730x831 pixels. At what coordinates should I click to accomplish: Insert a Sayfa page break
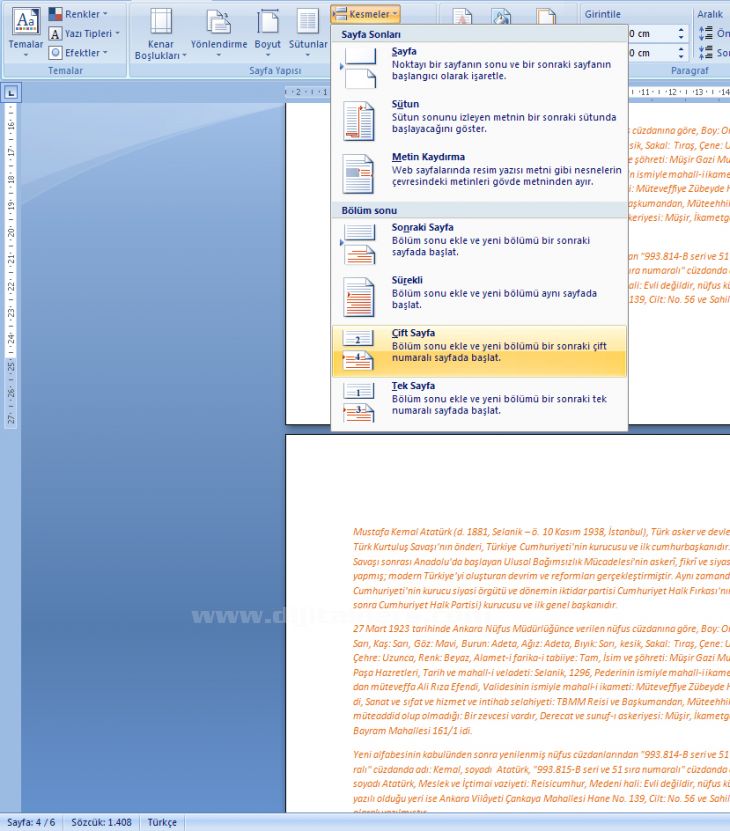pyautogui.click(x=479, y=68)
